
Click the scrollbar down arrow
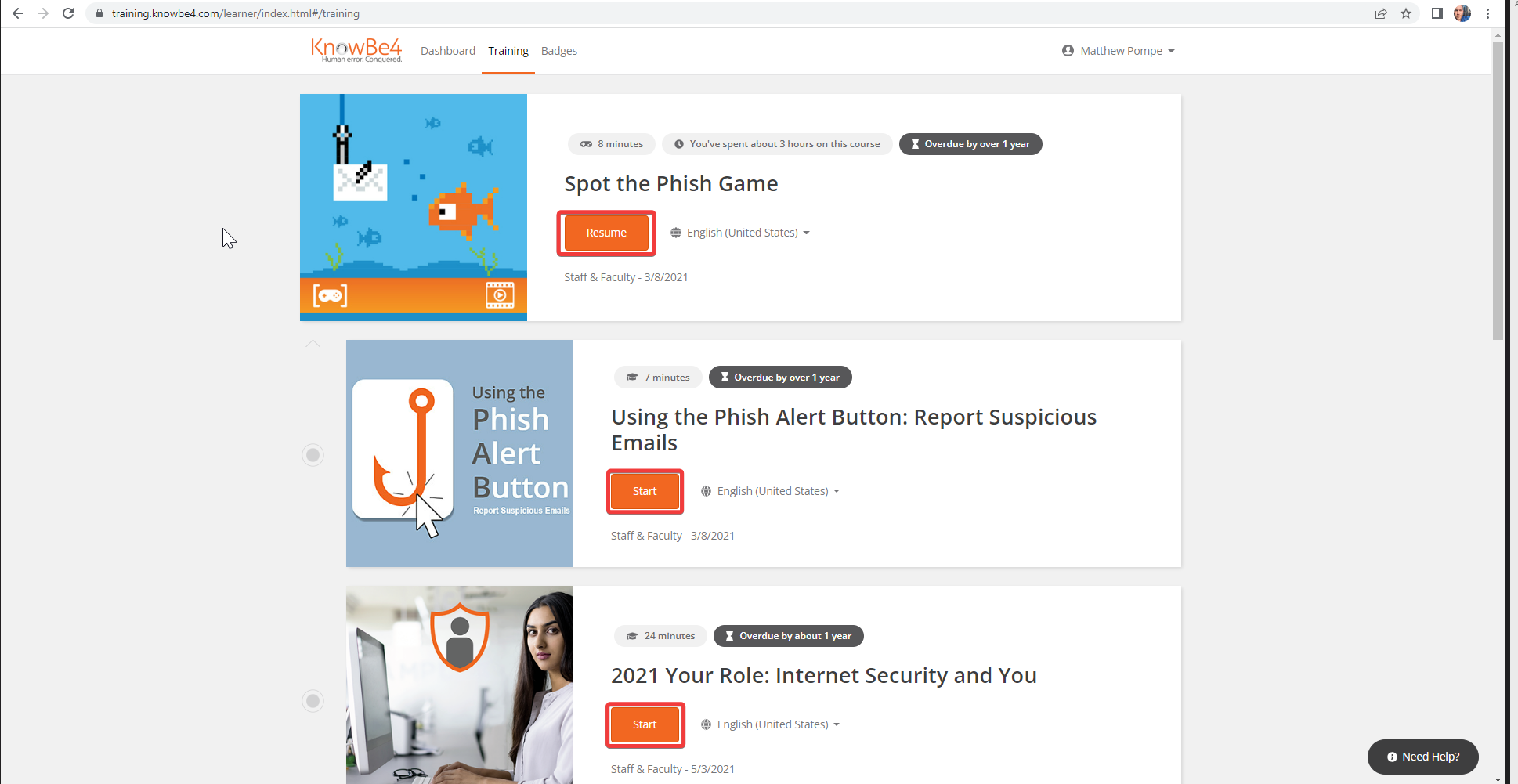coord(1498,779)
